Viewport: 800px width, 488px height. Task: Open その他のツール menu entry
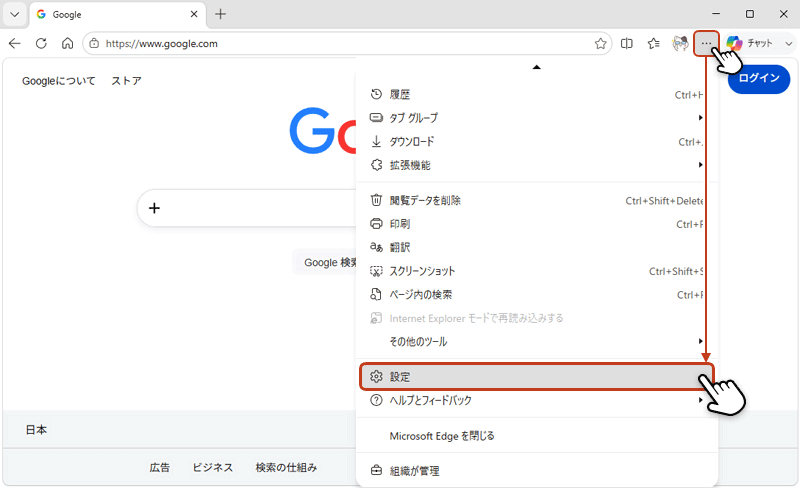(x=537, y=341)
